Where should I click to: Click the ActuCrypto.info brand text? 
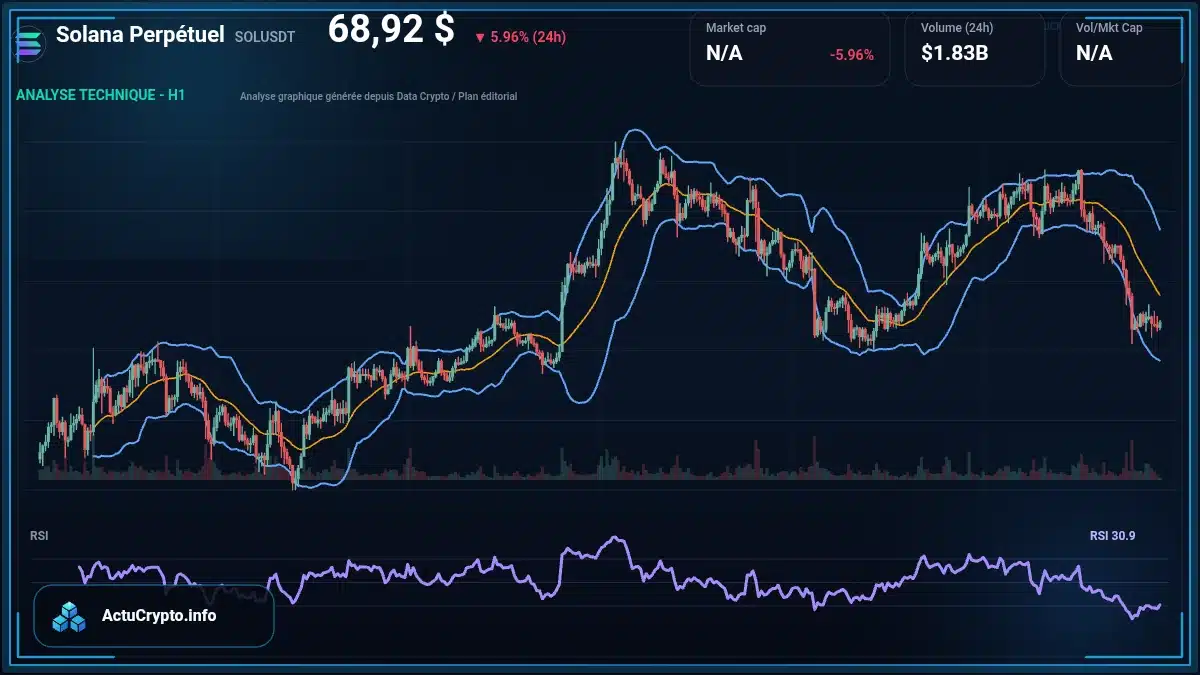click(x=159, y=616)
